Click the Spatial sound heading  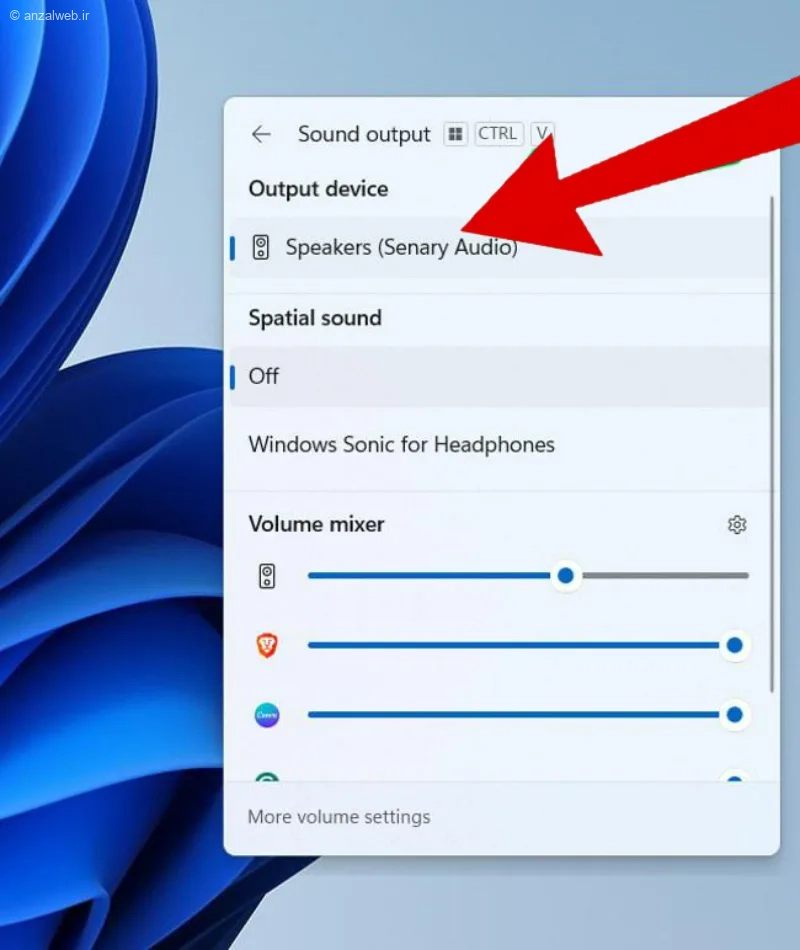(x=315, y=318)
